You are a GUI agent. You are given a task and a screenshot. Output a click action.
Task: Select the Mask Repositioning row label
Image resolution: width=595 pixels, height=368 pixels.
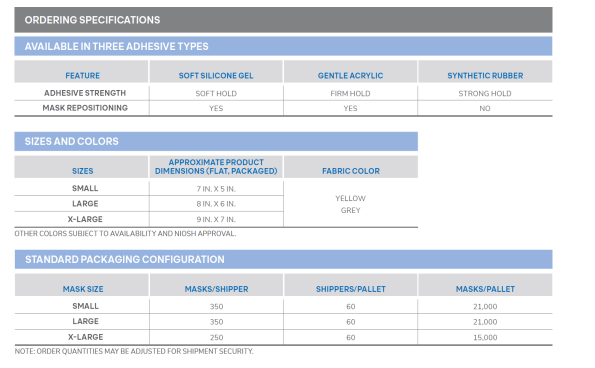click(85, 108)
